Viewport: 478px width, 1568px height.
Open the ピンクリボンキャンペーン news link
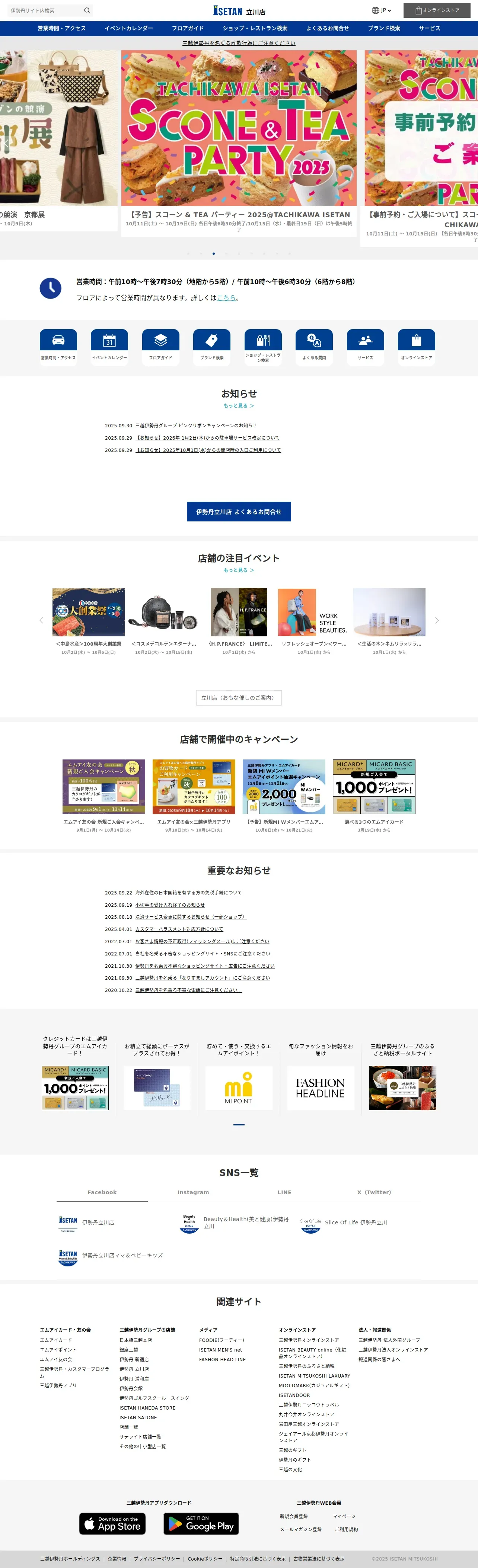pyautogui.click(x=196, y=425)
